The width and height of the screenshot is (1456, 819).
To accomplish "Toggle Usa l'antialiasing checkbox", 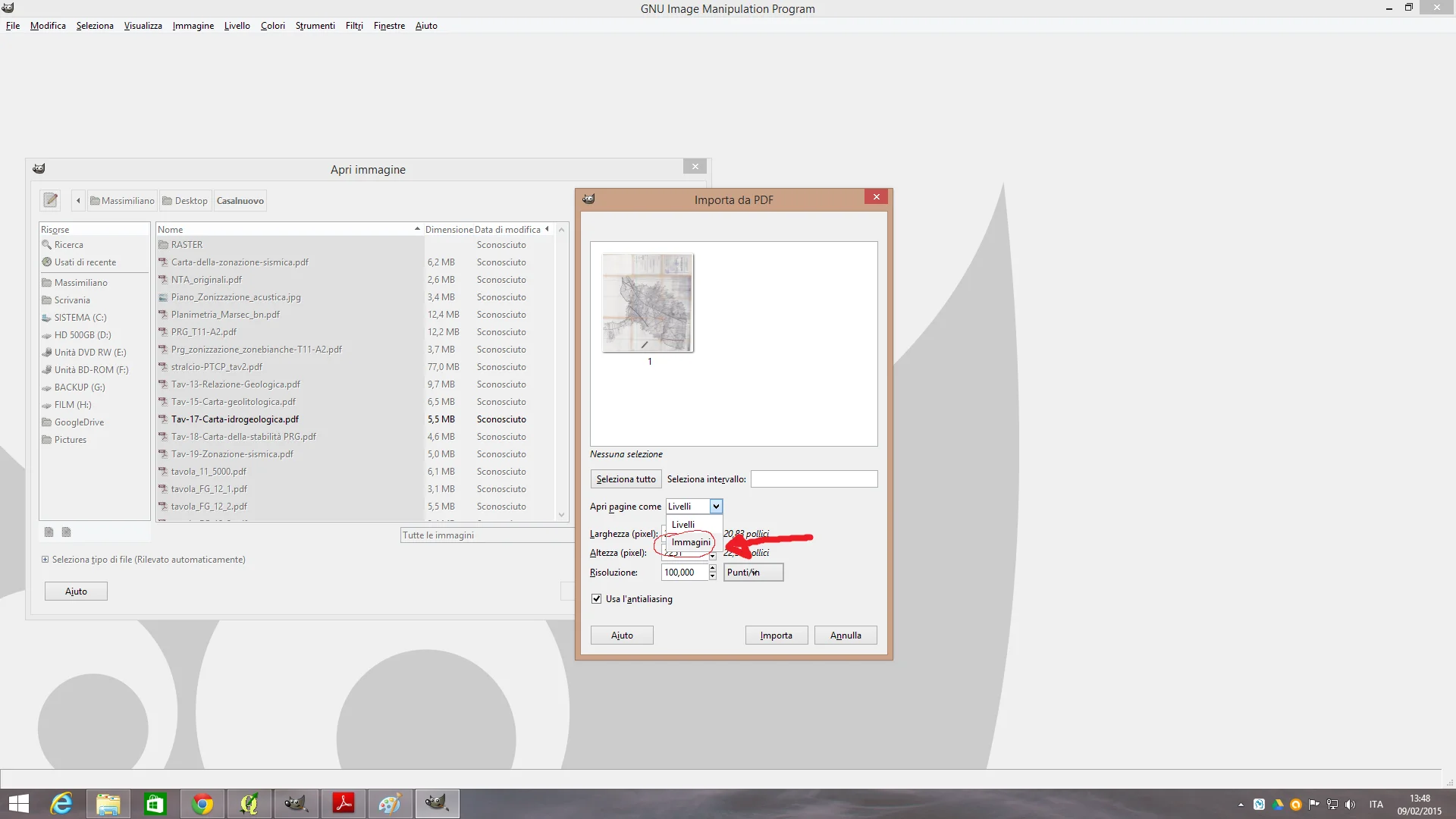I will 597,599.
